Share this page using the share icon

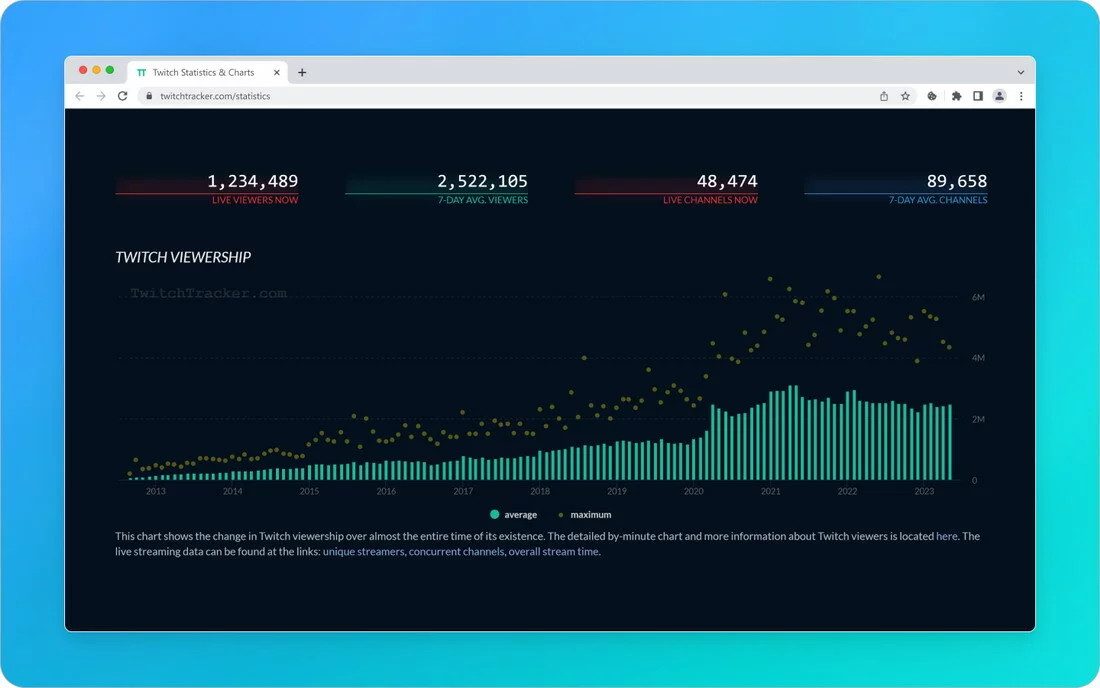(x=884, y=96)
